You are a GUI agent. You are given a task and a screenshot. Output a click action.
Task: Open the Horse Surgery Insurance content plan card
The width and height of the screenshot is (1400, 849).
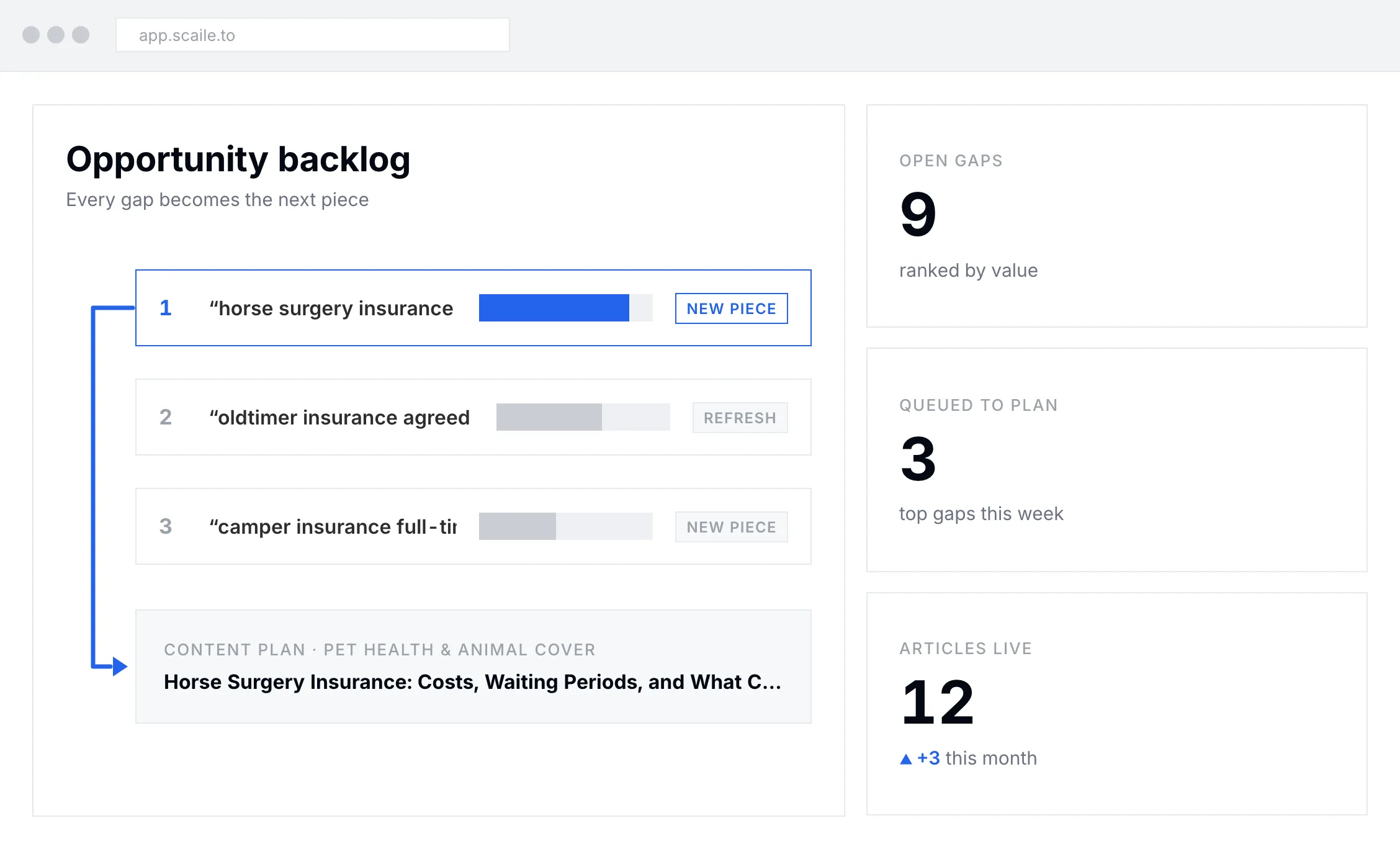tap(473, 667)
